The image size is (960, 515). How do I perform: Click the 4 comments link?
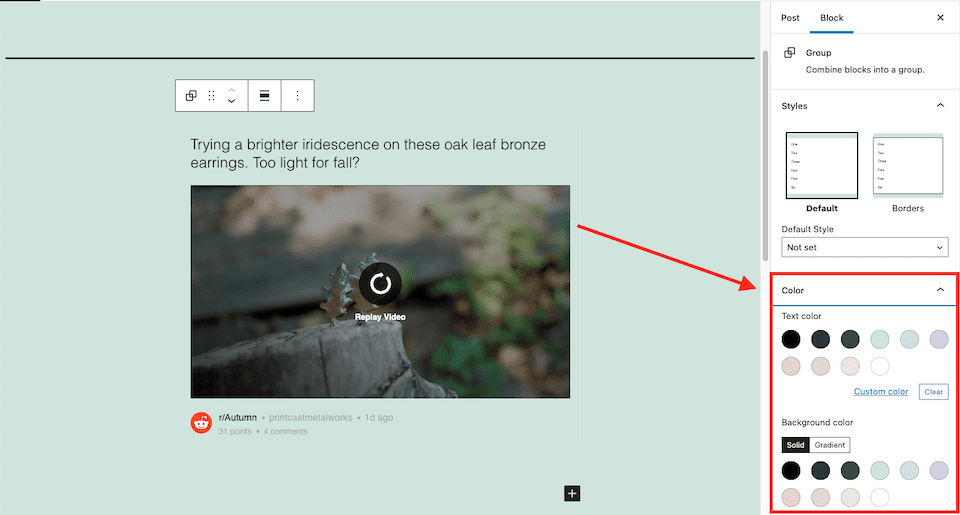click(285, 432)
